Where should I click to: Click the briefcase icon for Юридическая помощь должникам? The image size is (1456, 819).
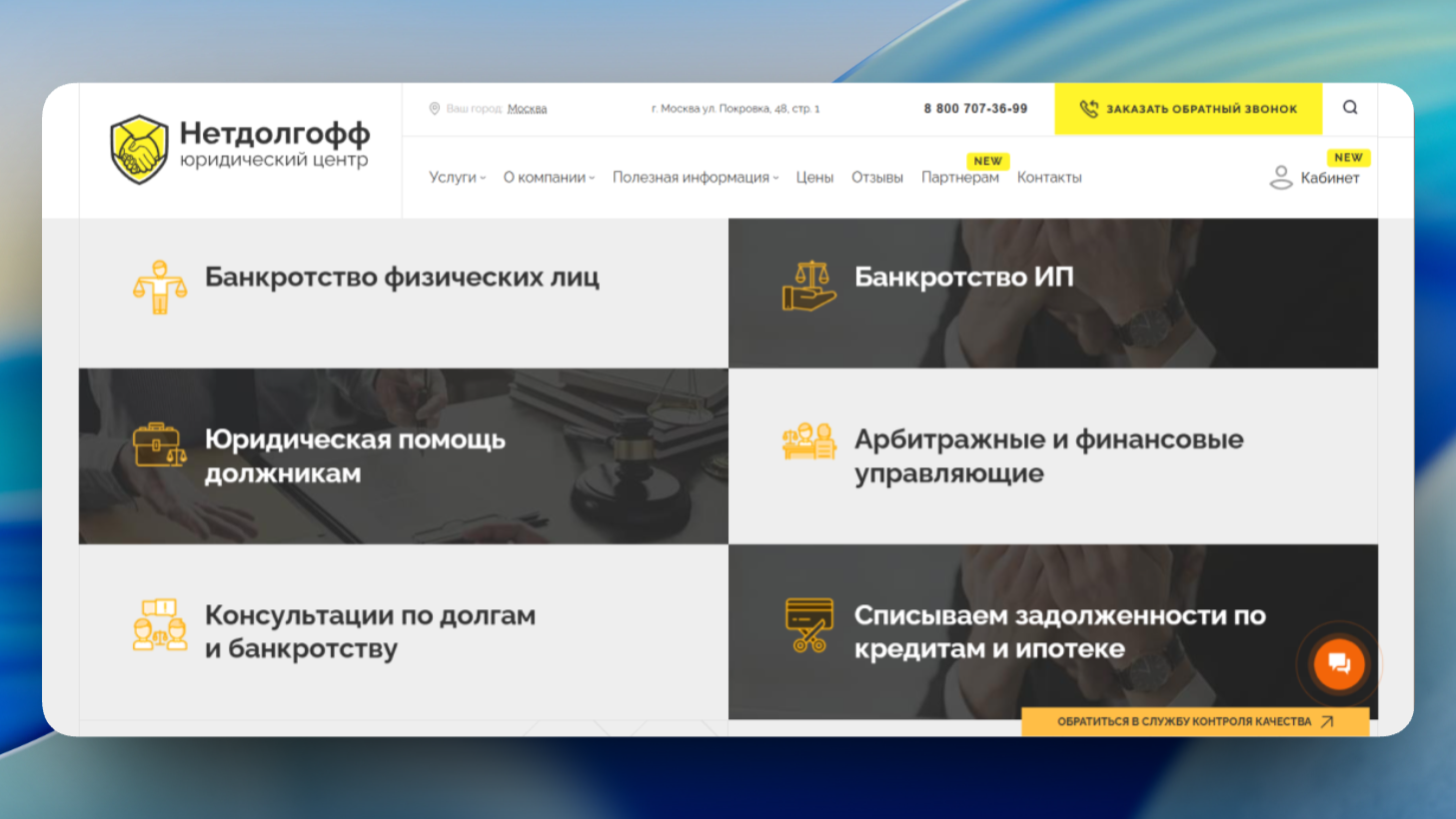[160, 445]
